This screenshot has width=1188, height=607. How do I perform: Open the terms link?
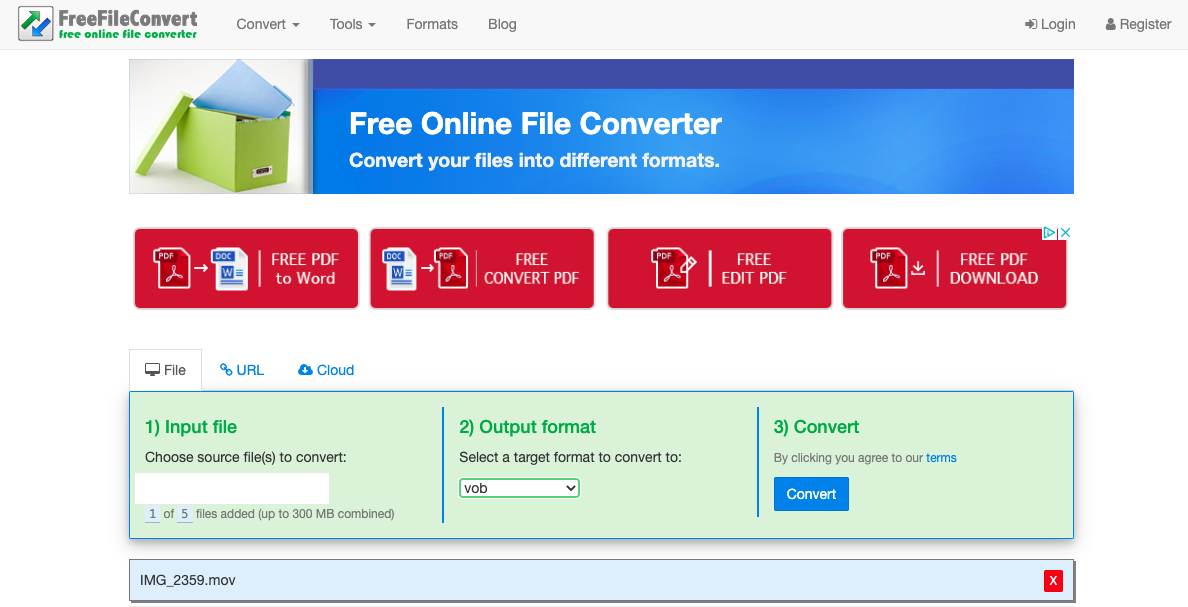click(941, 458)
